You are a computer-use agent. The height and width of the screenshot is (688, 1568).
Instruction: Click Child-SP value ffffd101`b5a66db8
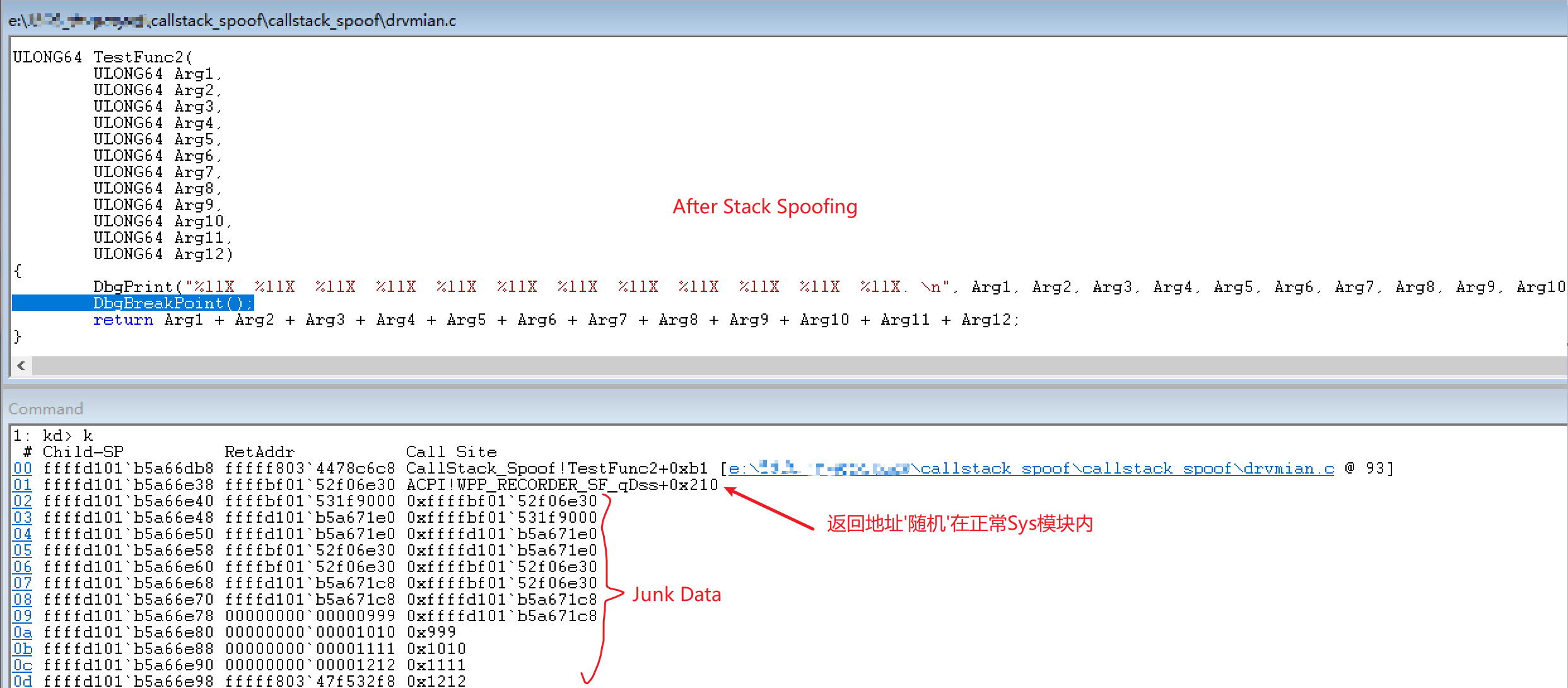coord(129,469)
